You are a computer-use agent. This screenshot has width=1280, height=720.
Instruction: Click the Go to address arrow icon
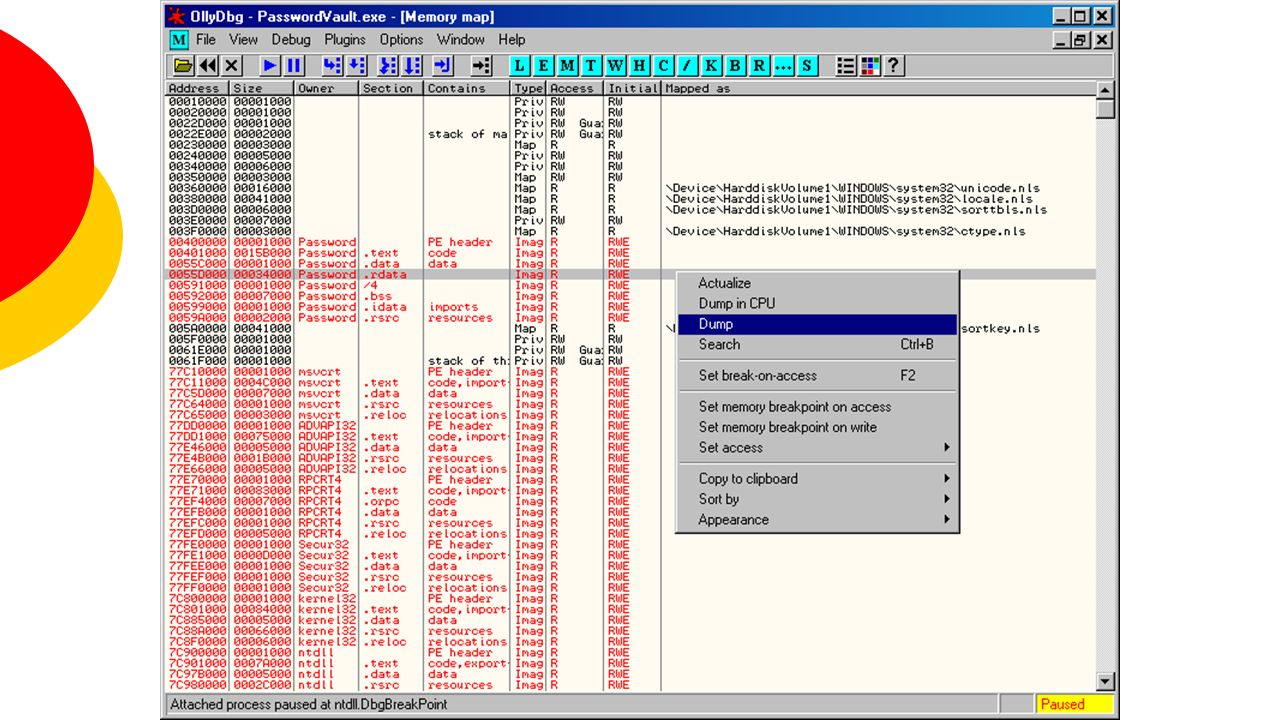[x=481, y=66]
